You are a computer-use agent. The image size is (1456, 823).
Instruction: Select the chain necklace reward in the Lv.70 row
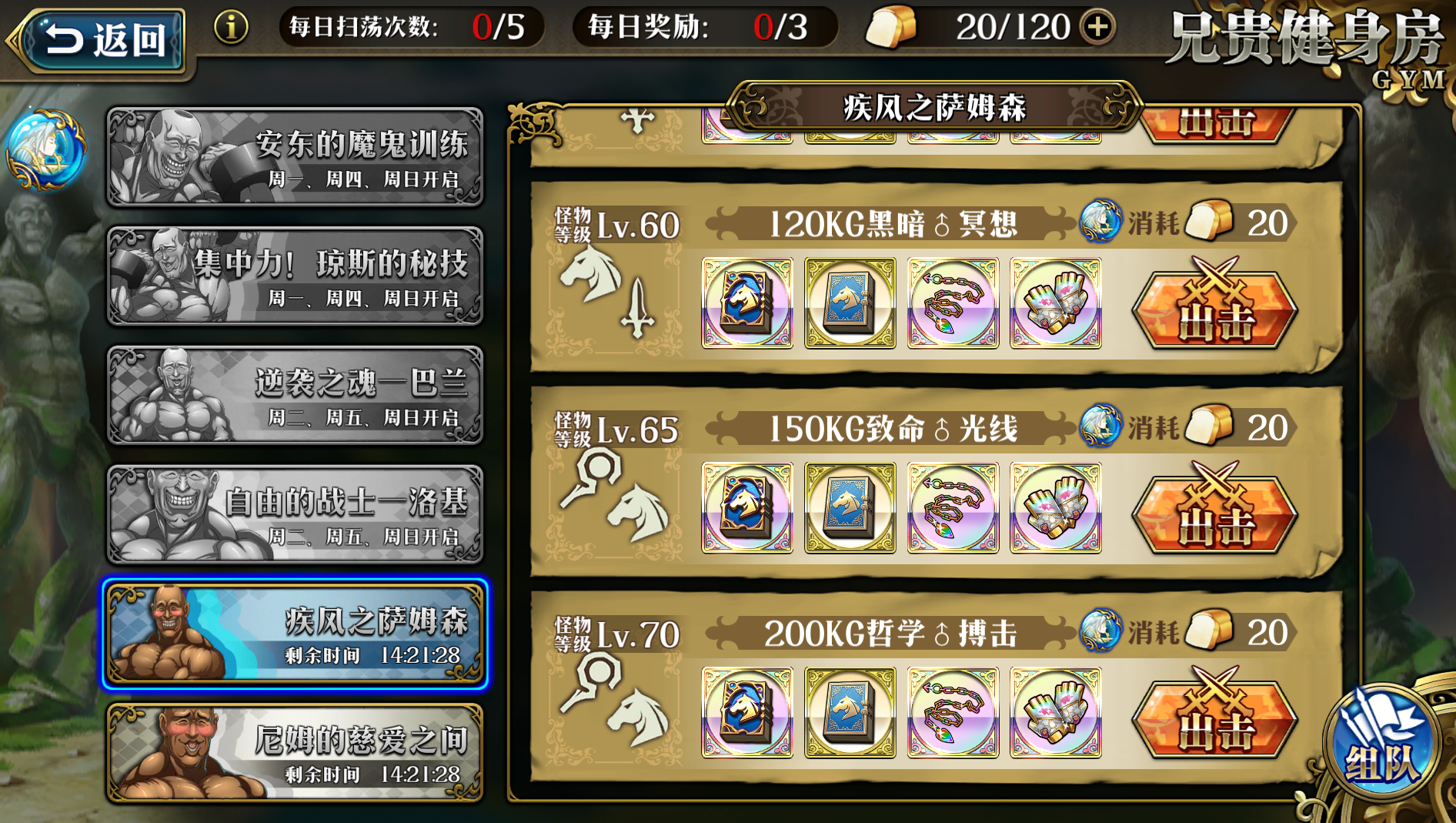[953, 713]
